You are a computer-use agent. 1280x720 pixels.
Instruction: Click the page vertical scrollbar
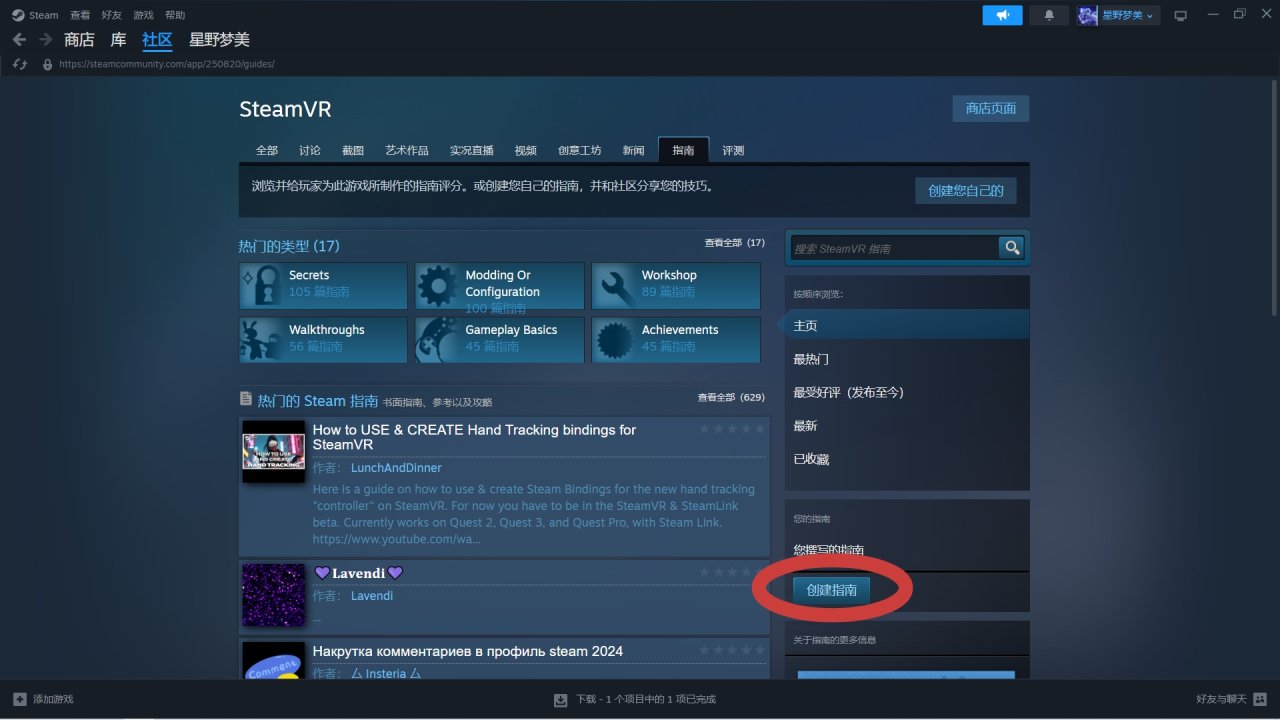[x=1273, y=200]
